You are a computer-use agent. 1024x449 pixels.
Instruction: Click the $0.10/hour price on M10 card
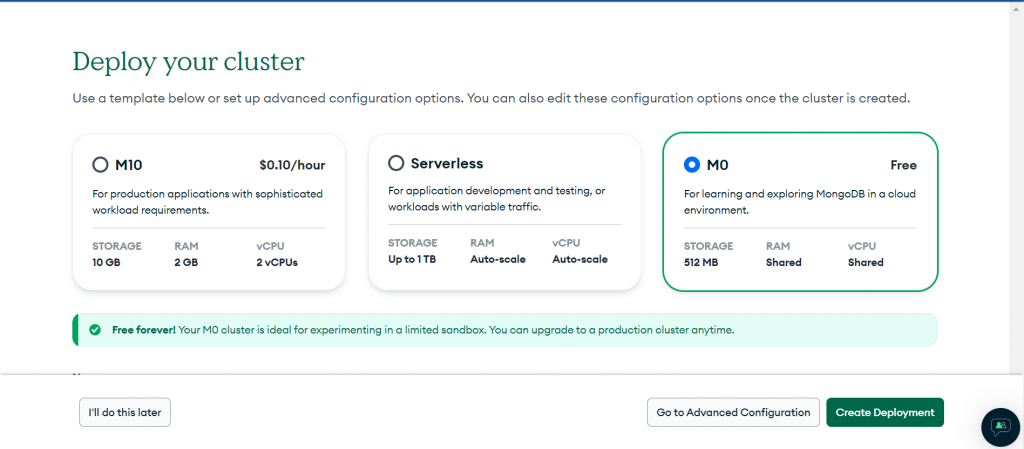click(x=292, y=165)
